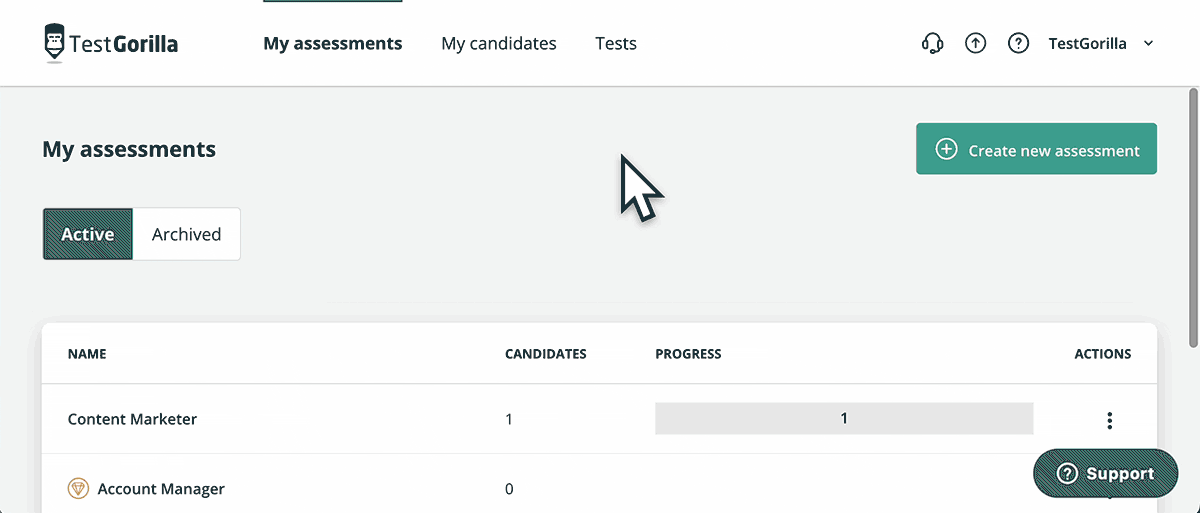Viewport: 1200px width, 513px height.
Task: Click the vertical page scrollbar
Action: (x=1193, y=218)
